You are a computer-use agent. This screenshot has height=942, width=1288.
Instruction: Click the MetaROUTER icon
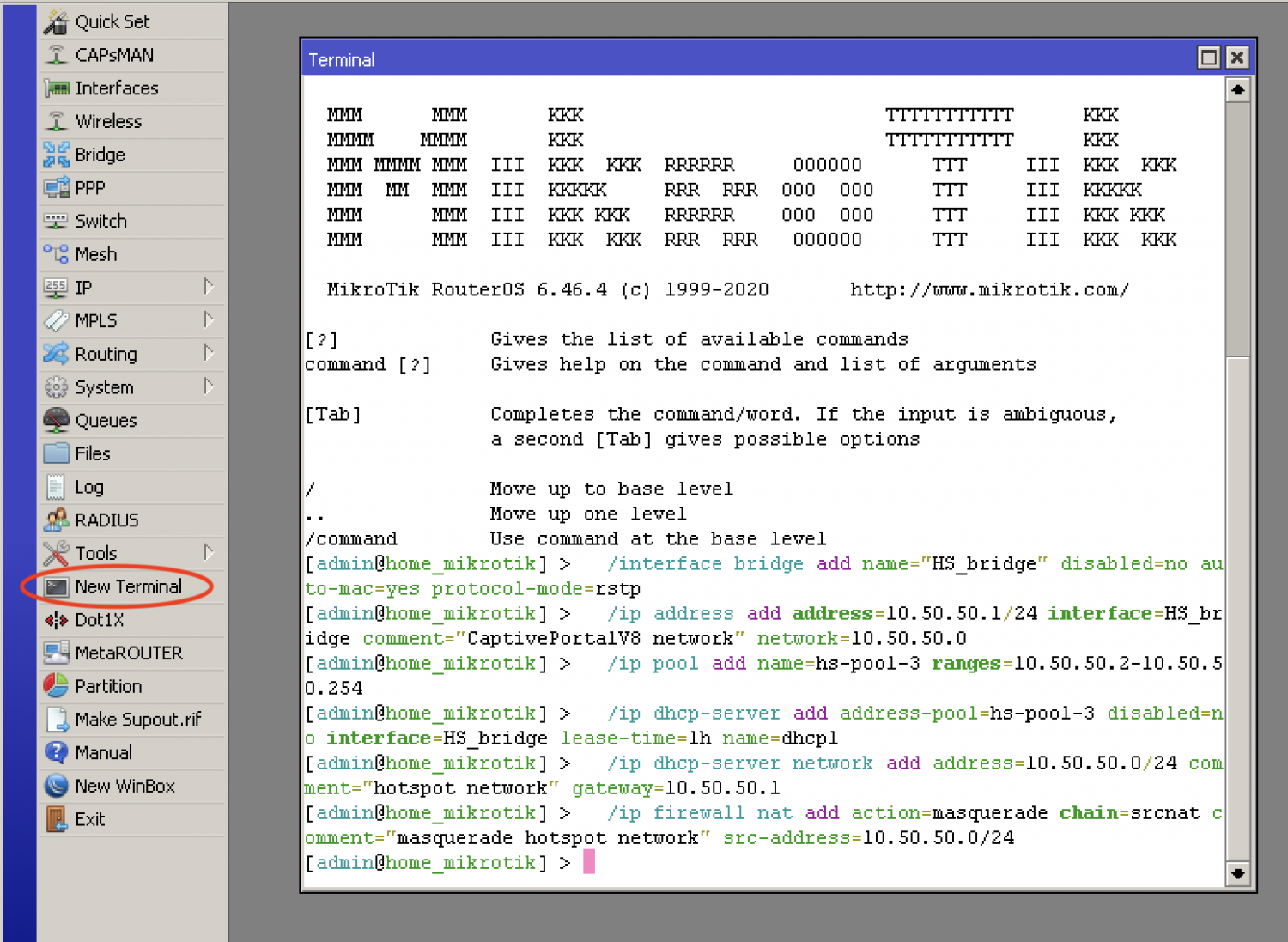pos(56,653)
